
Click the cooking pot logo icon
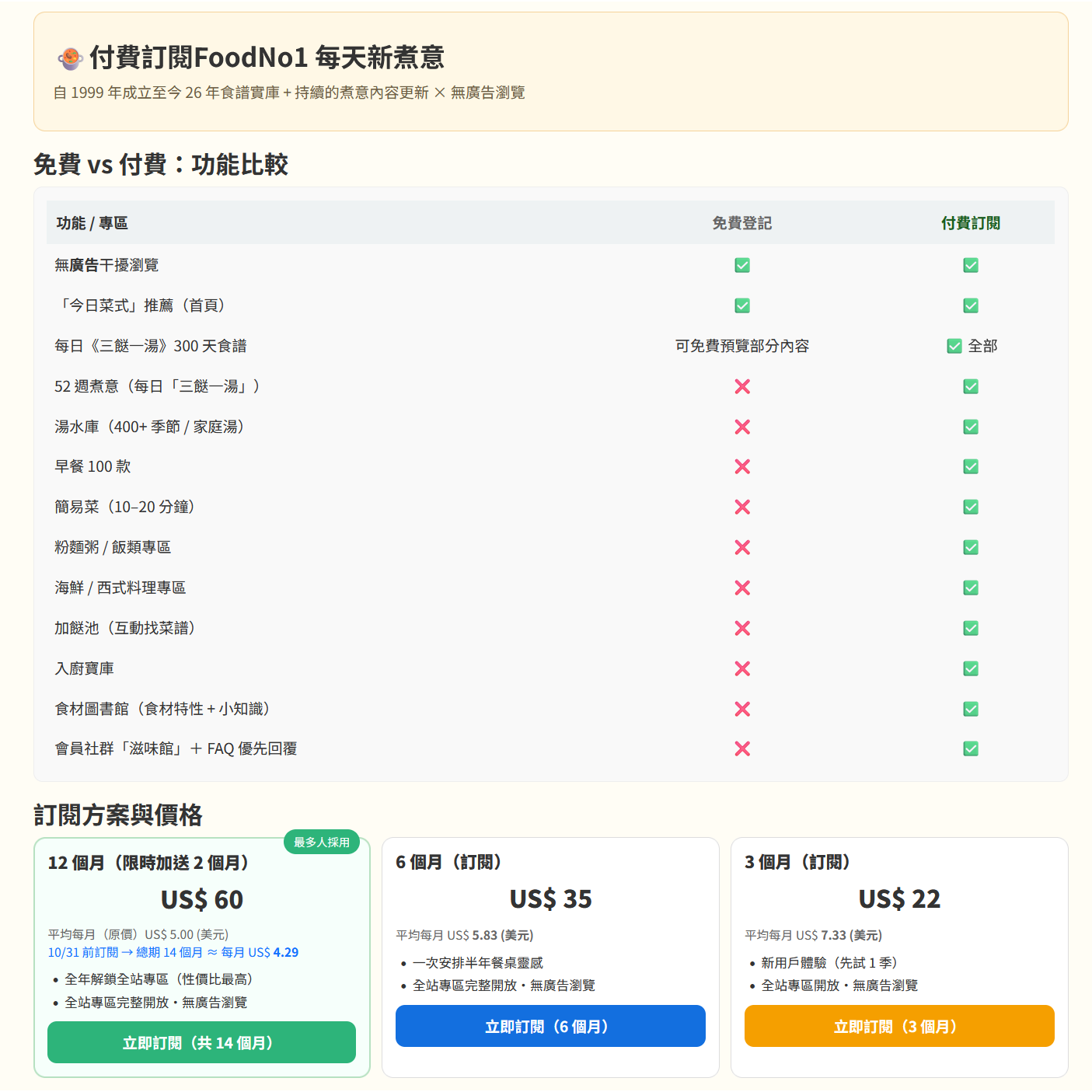coord(70,58)
